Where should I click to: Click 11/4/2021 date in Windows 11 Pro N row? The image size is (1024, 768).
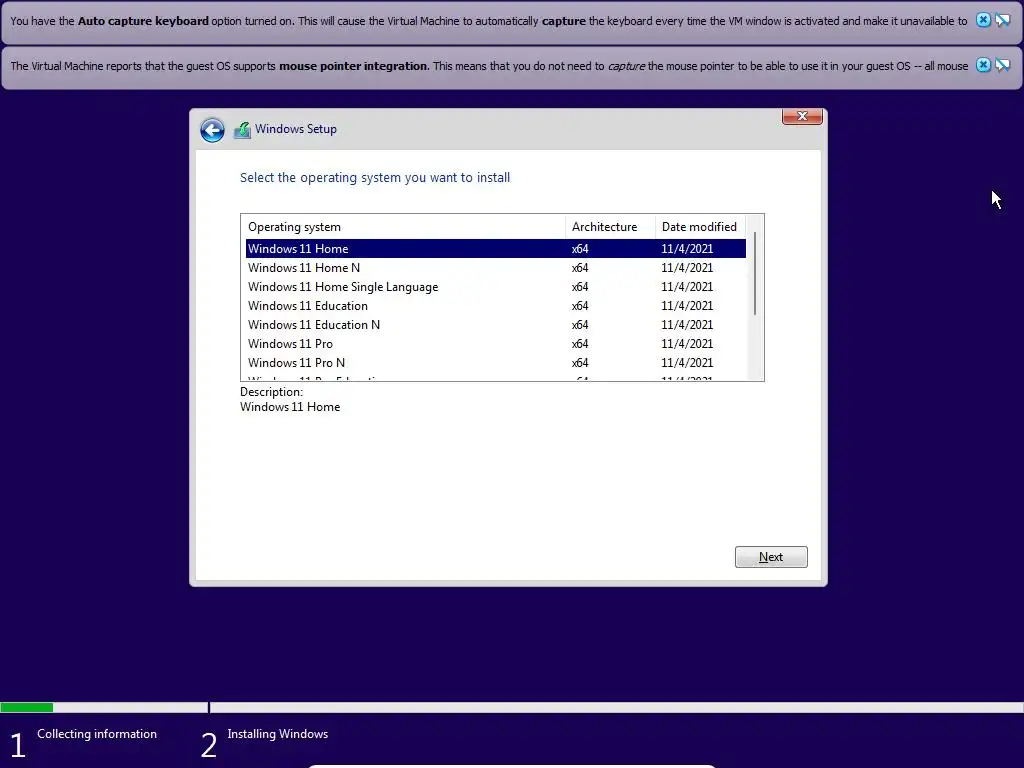(687, 362)
